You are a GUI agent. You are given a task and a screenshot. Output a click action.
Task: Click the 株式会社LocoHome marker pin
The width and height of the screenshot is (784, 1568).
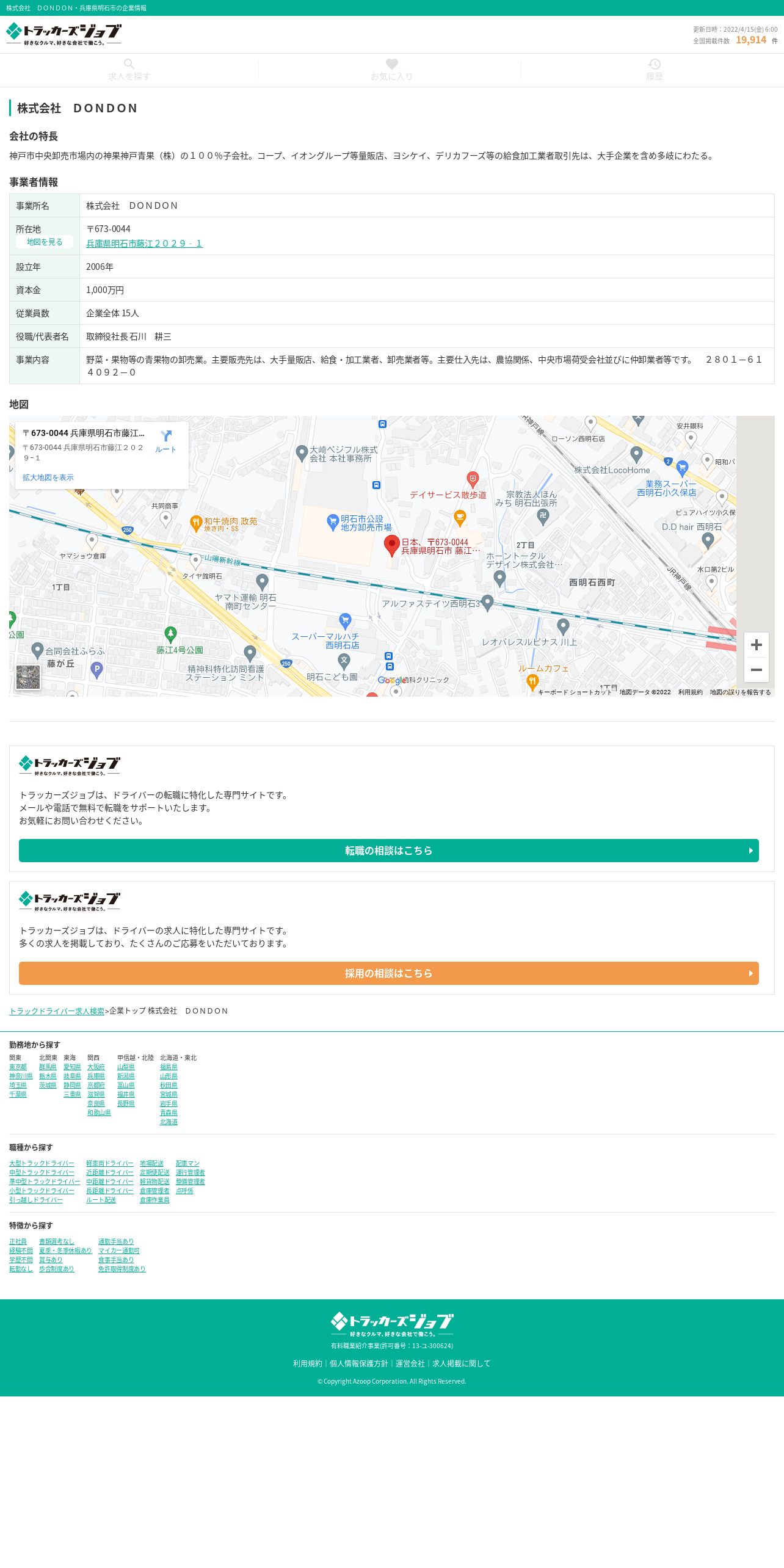[x=636, y=454]
